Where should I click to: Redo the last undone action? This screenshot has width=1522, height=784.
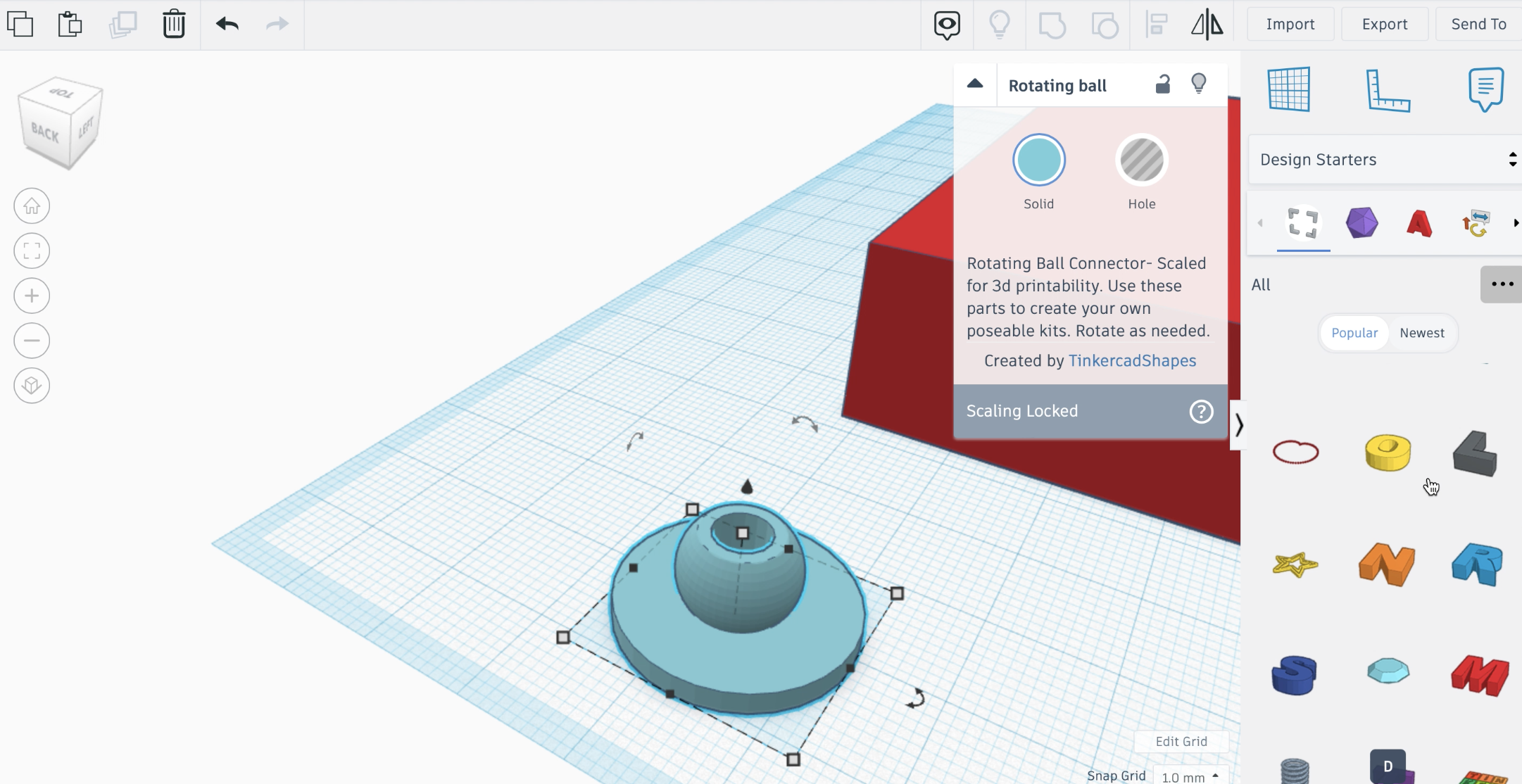[277, 24]
